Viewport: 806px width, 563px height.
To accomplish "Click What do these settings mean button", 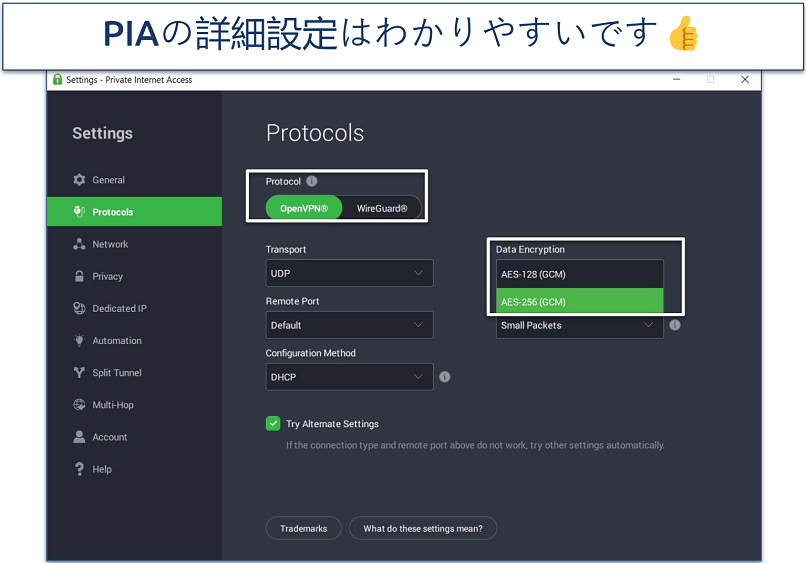I will pyautogui.click(x=422, y=528).
